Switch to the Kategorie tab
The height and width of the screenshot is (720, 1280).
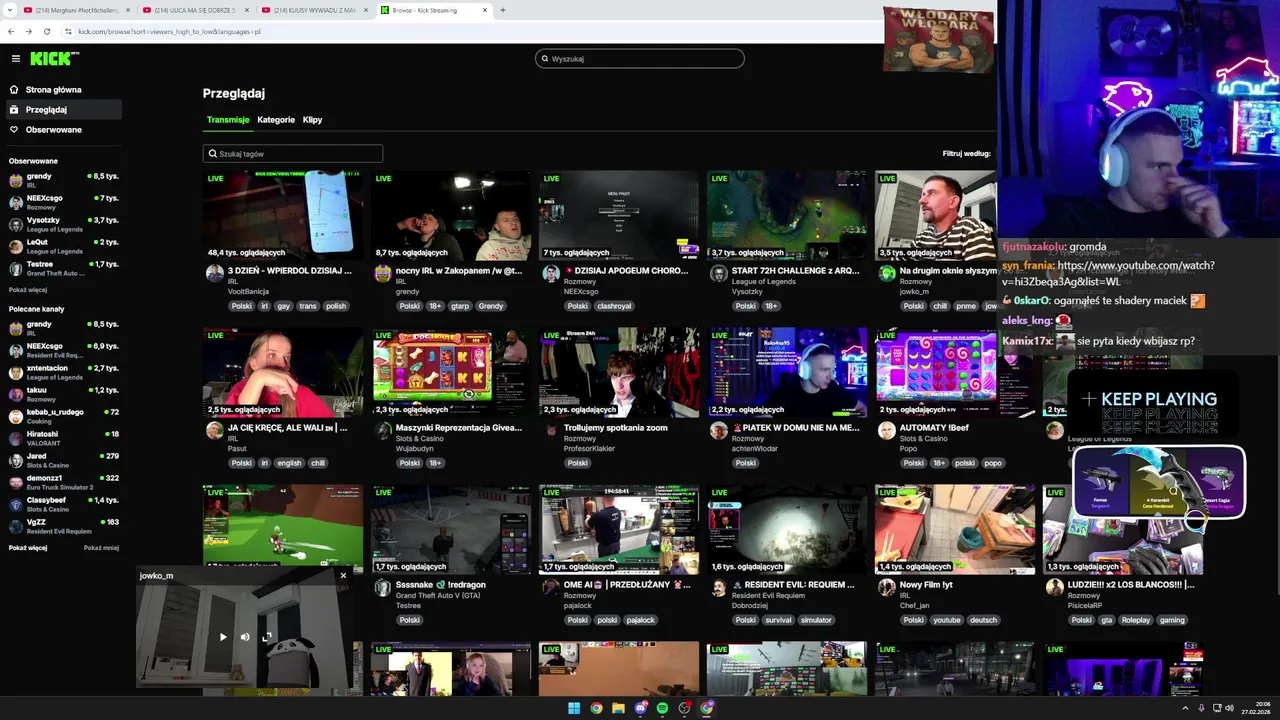pos(276,120)
